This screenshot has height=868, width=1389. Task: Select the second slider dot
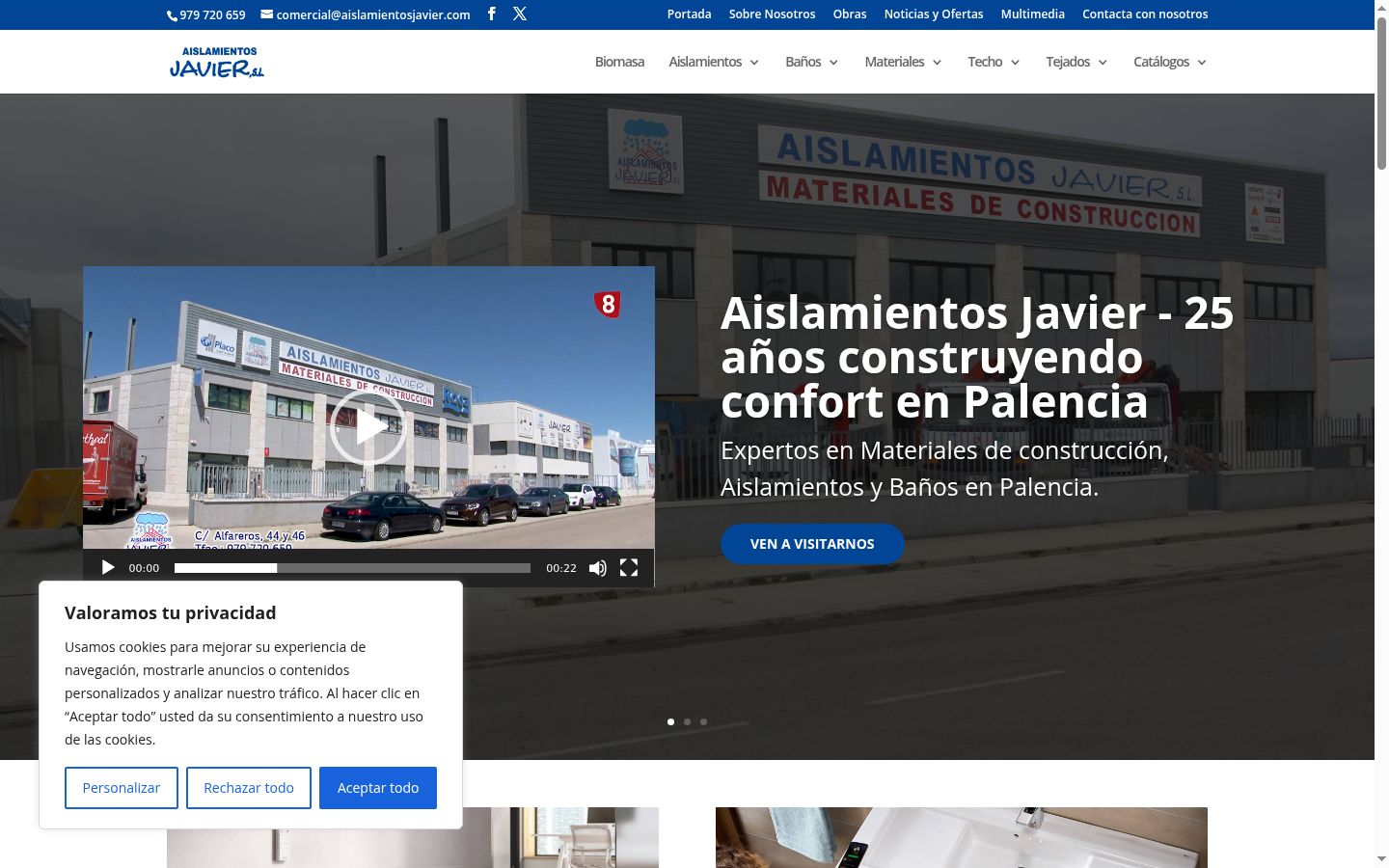click(687, 721)
